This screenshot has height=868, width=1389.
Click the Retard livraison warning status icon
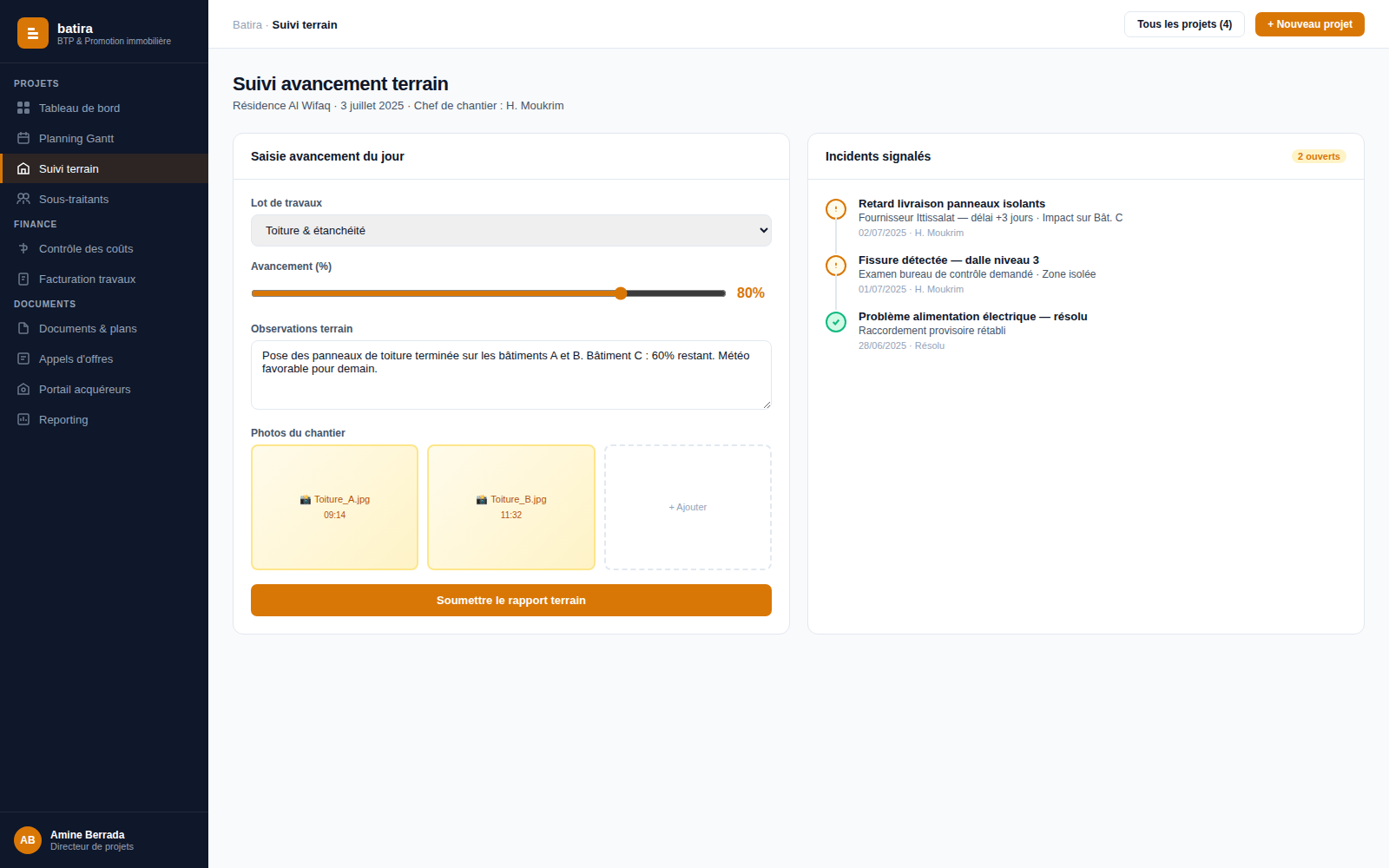(x=836, y=209)
